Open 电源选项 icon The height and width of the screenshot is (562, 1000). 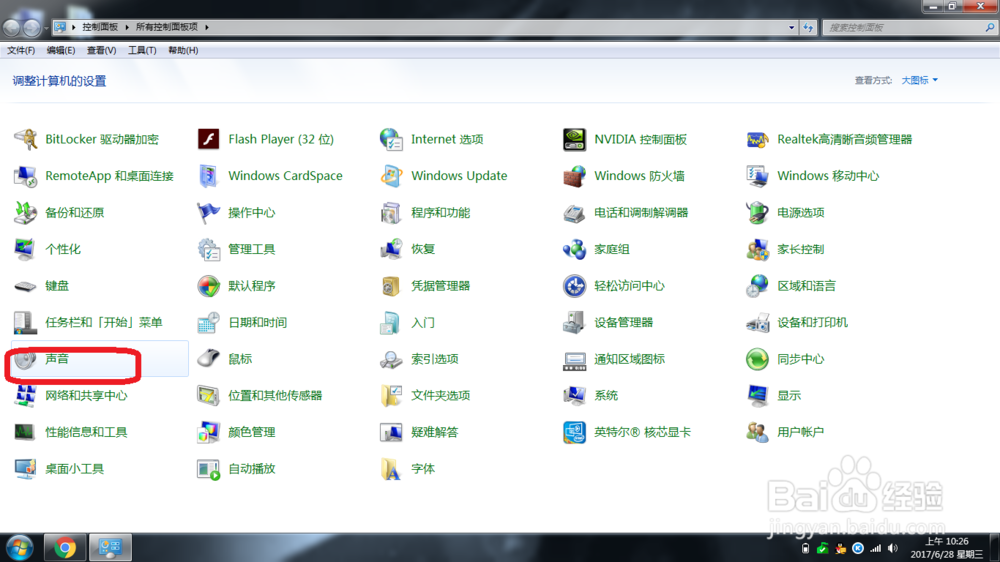coord(757,212)
